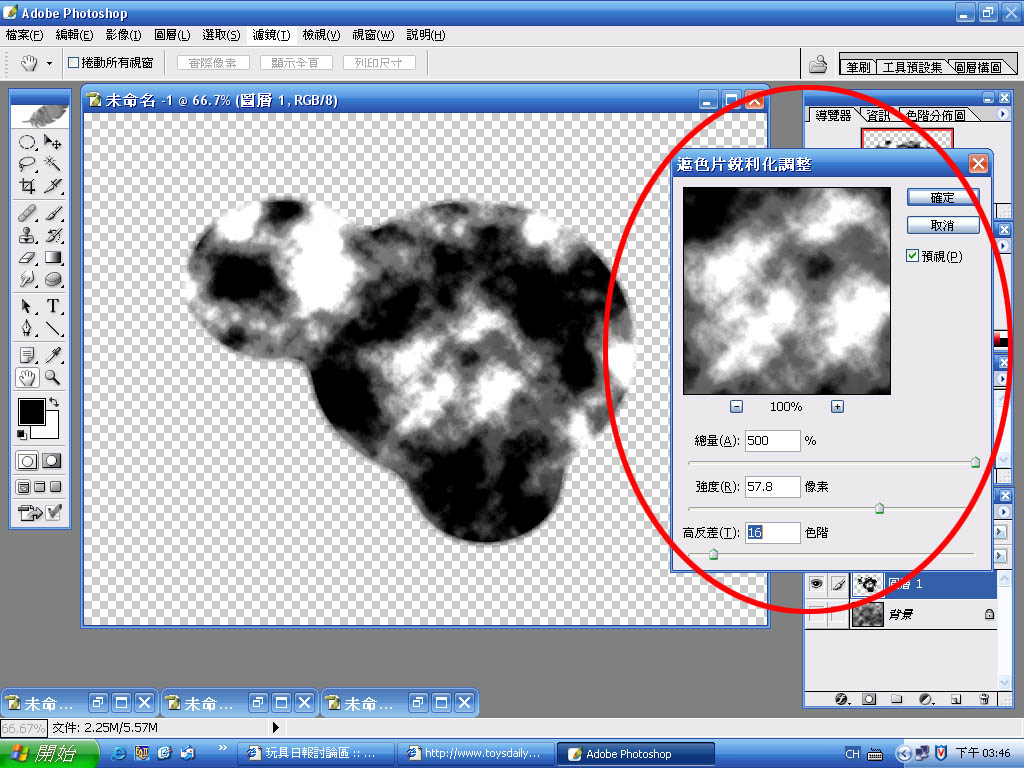Open the 濾鏡 menu

270,35
